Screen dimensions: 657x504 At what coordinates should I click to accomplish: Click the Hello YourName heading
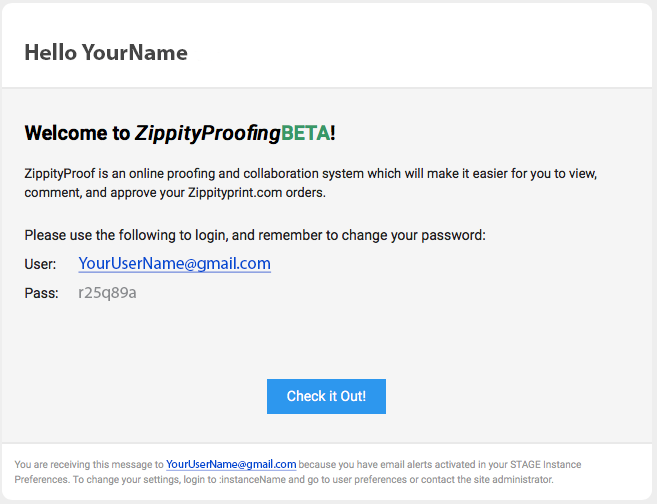click(106, 53)
